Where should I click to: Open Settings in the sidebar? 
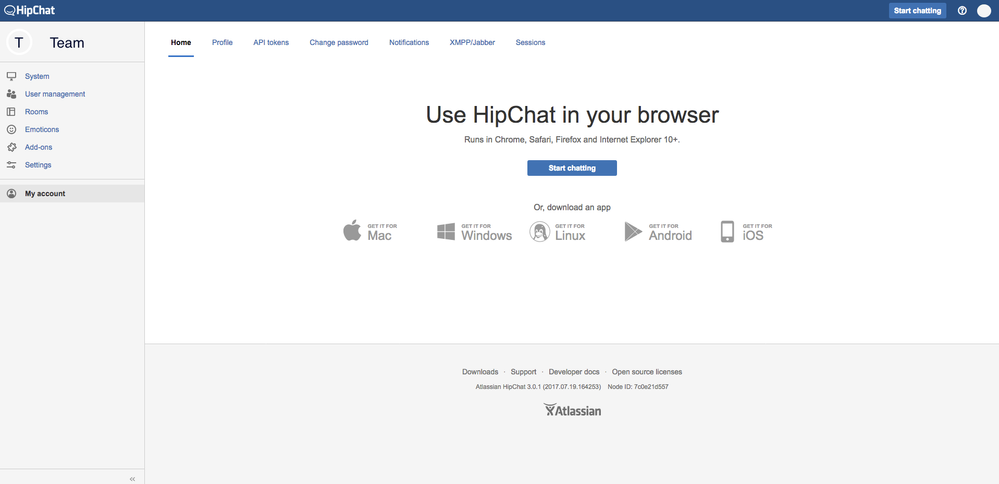[x=38, y=165]
